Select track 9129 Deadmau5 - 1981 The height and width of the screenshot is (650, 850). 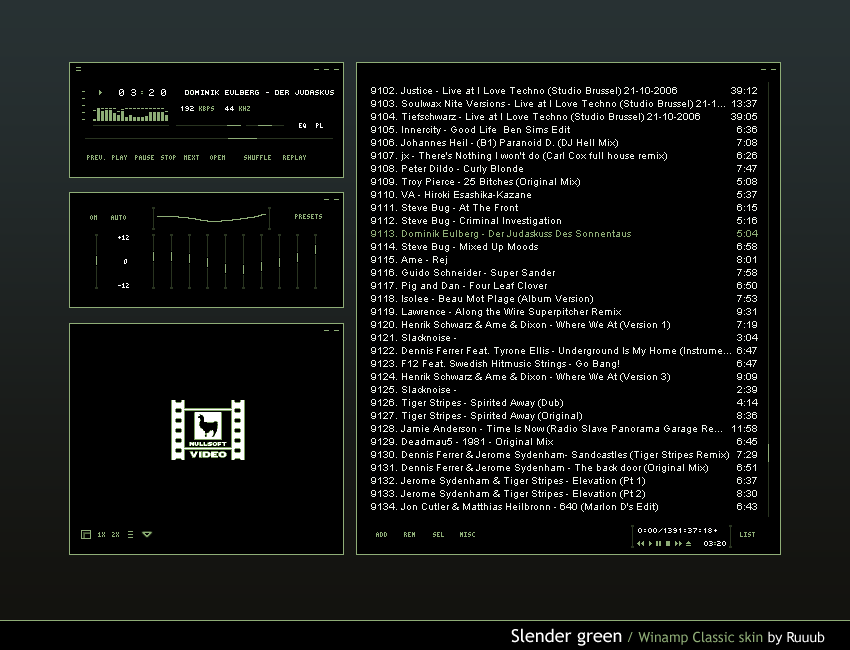click(564, 442)
